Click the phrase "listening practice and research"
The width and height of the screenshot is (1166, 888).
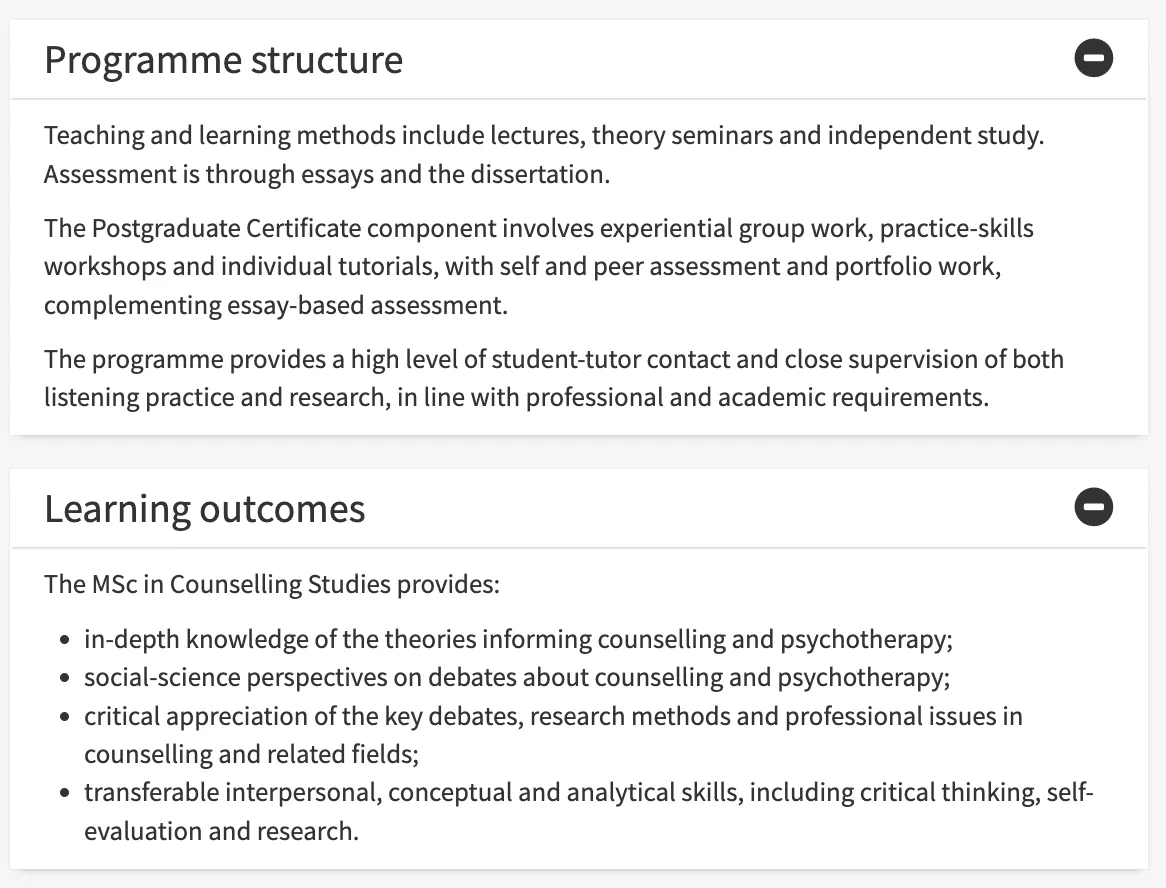pos(214,398)
